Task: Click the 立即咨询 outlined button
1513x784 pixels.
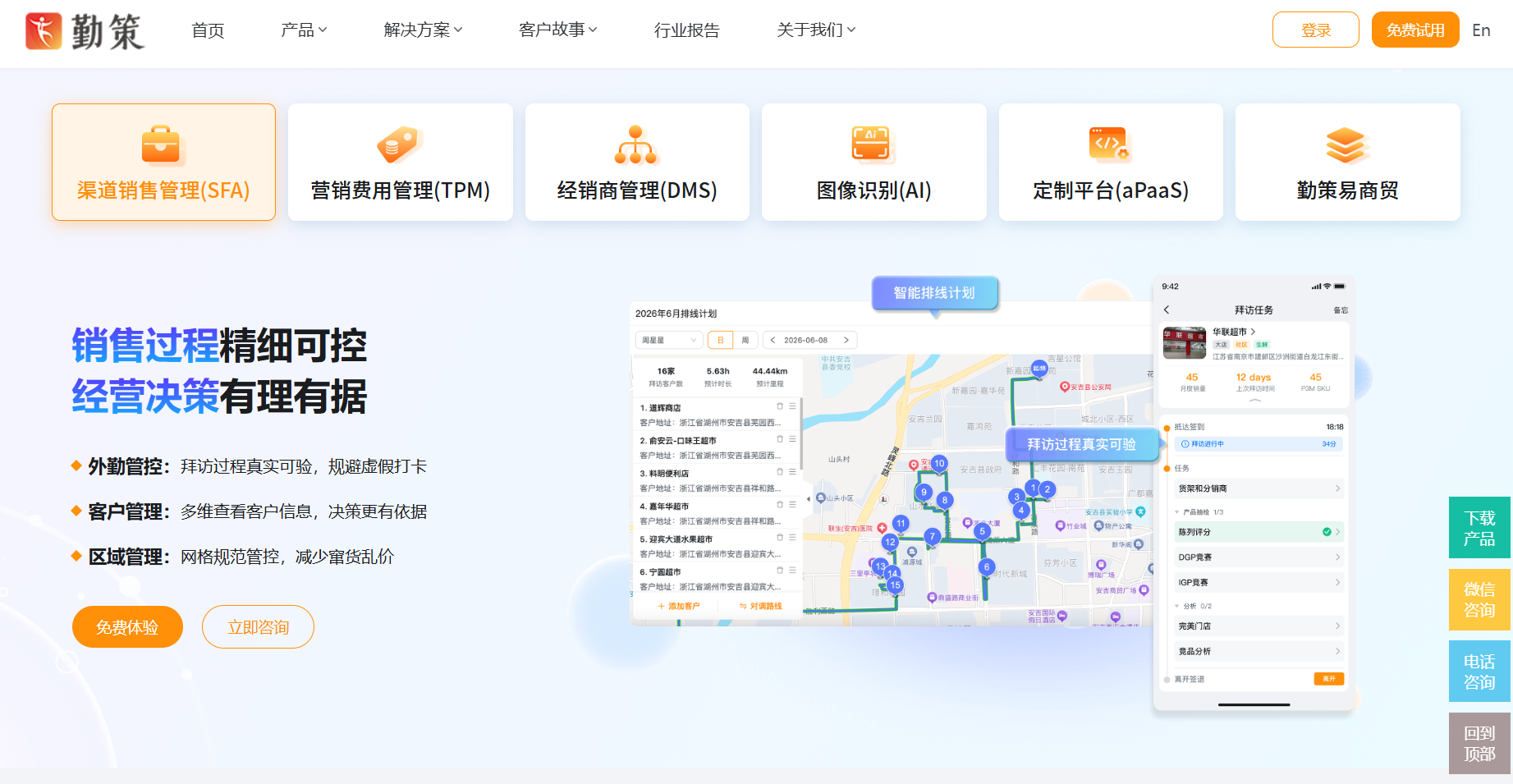Action: click(258, 627)
